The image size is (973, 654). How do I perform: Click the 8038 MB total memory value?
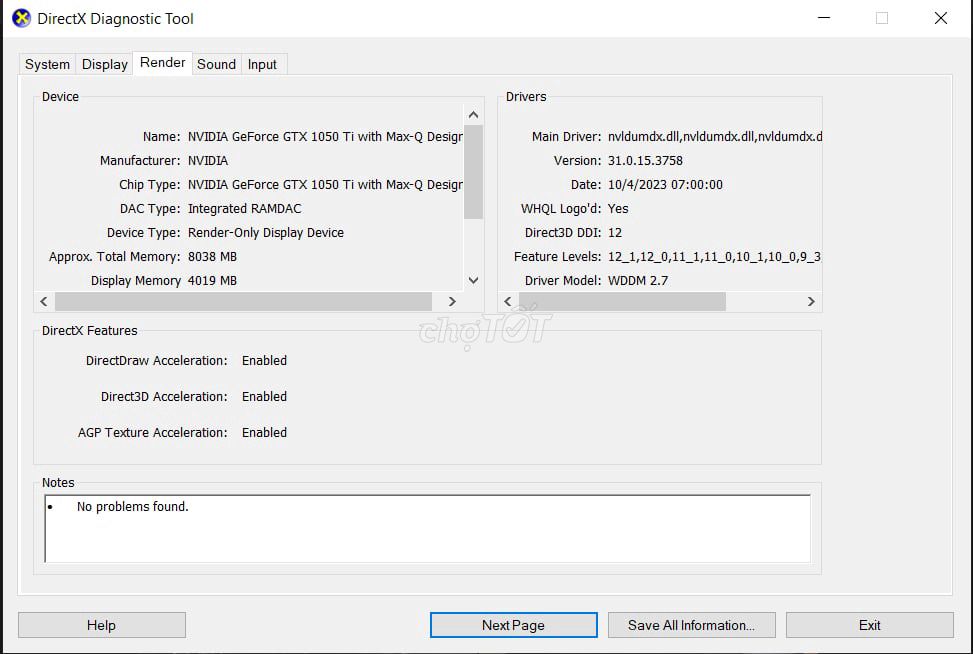[x=212, y=257]
